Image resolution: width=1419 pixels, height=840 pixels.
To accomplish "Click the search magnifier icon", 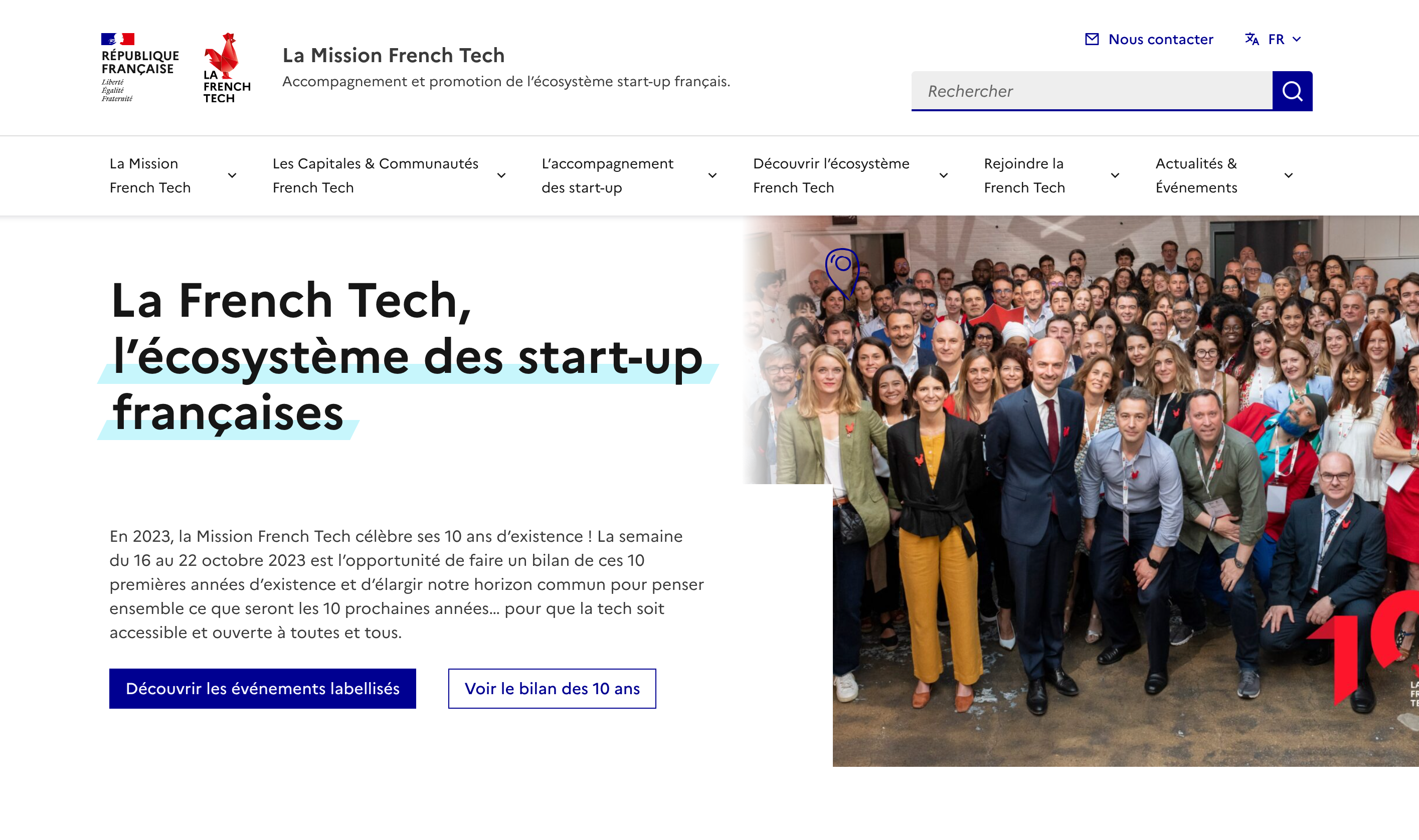I will [1293, 91].
